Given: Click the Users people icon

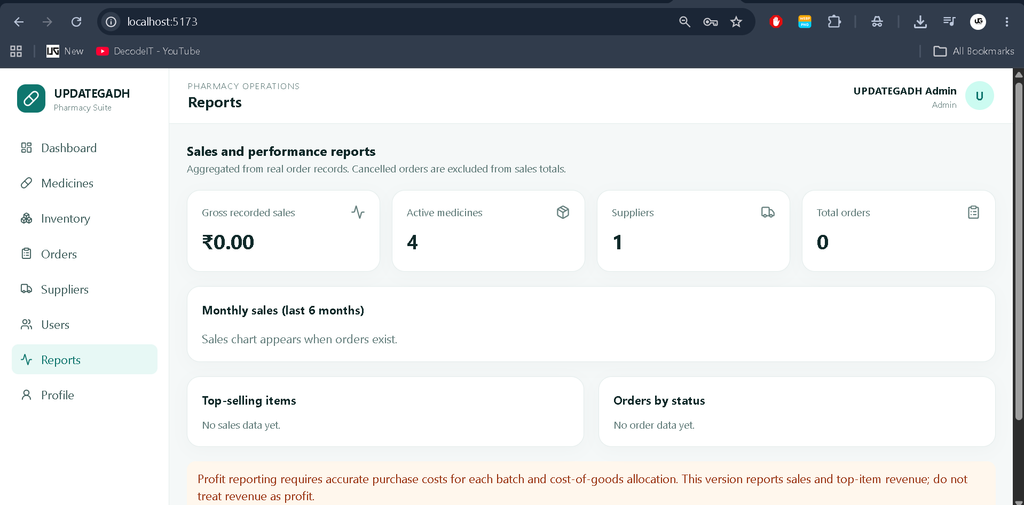Looking at the screenshot, I should pos(26,324).
